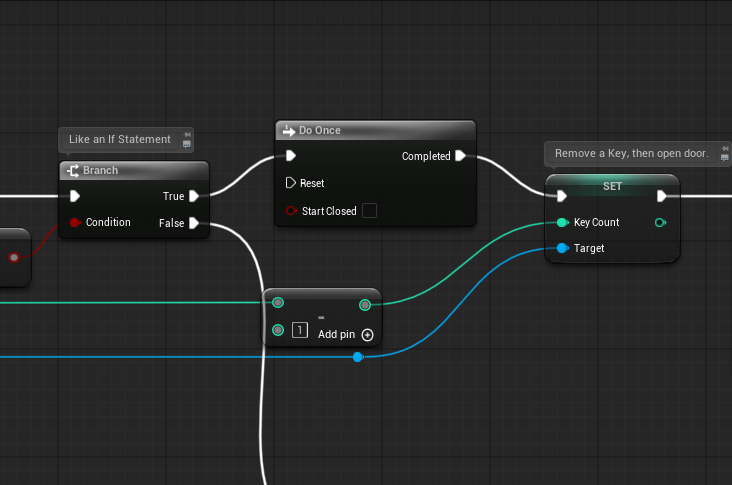Select the Branch node title
The image size is (732, 485).
click(100, 170)
